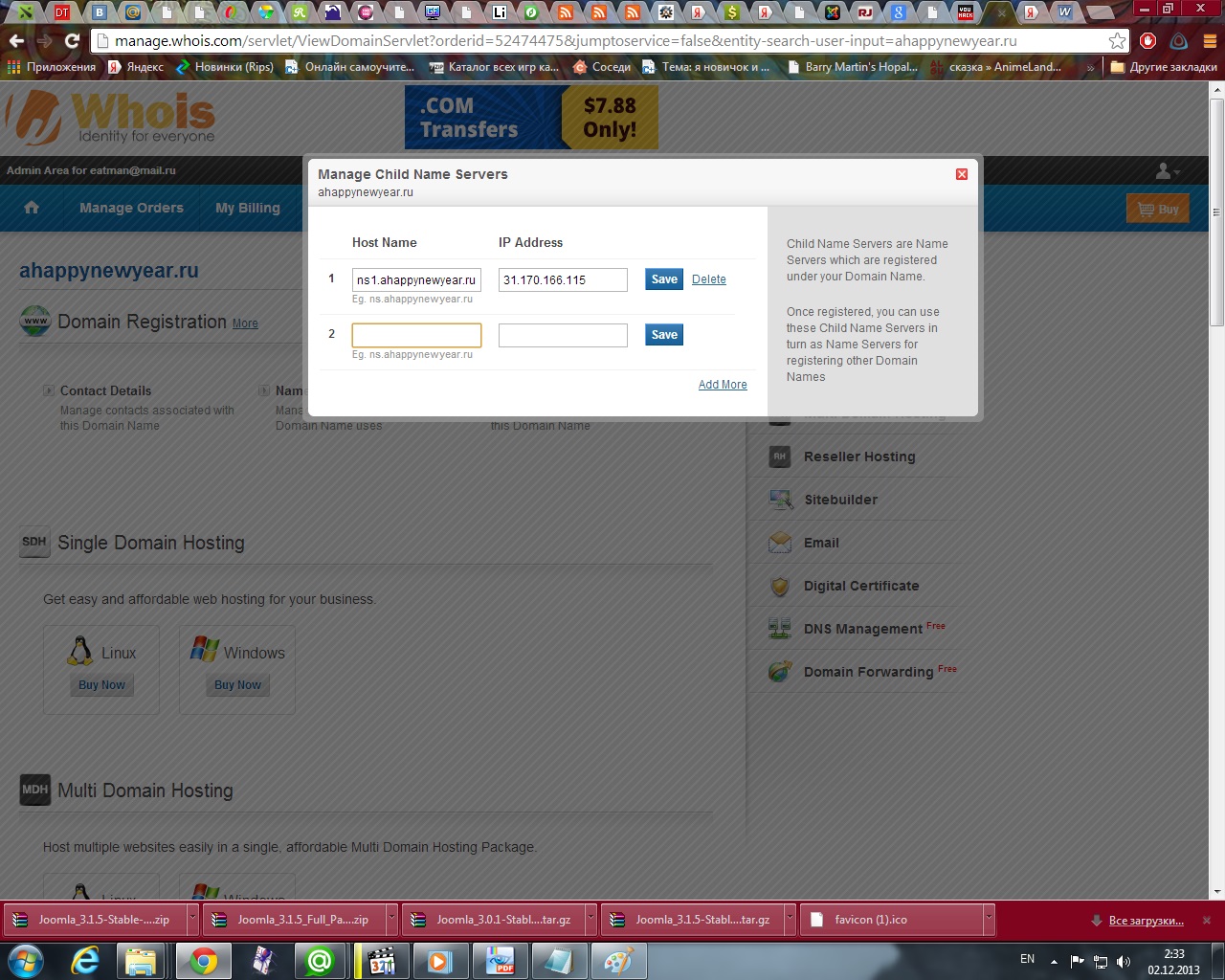Go to the Whois home icon in navigation
1225x980 pixels.
pos(32,208)
